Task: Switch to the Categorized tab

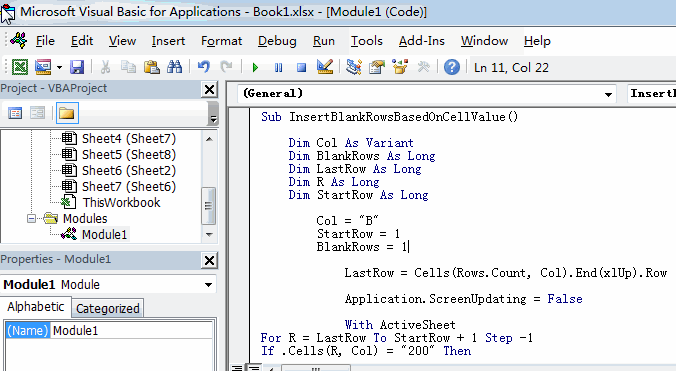Action: [108, 309]
